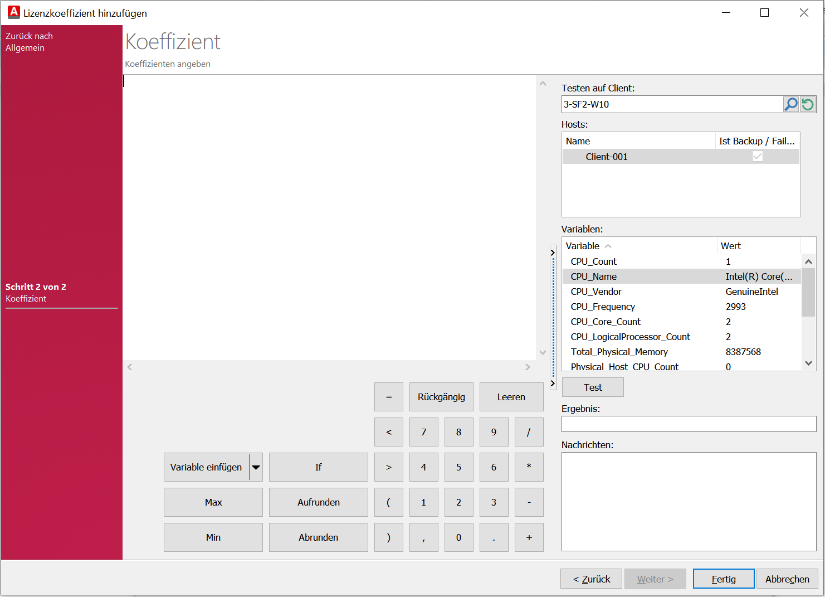The image size is (825, 597).
Task: Click the app logo in the title bar
Action: 12,13
